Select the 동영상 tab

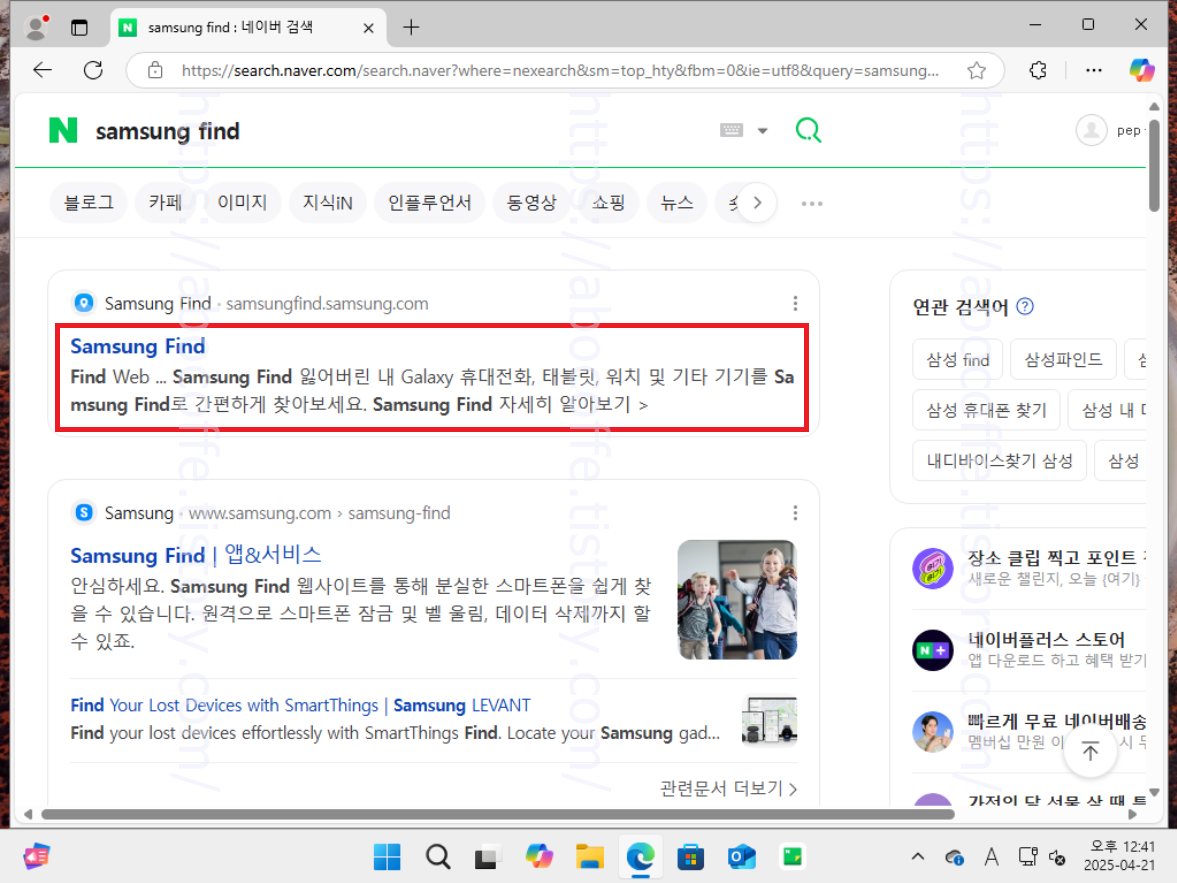point(531,203)
